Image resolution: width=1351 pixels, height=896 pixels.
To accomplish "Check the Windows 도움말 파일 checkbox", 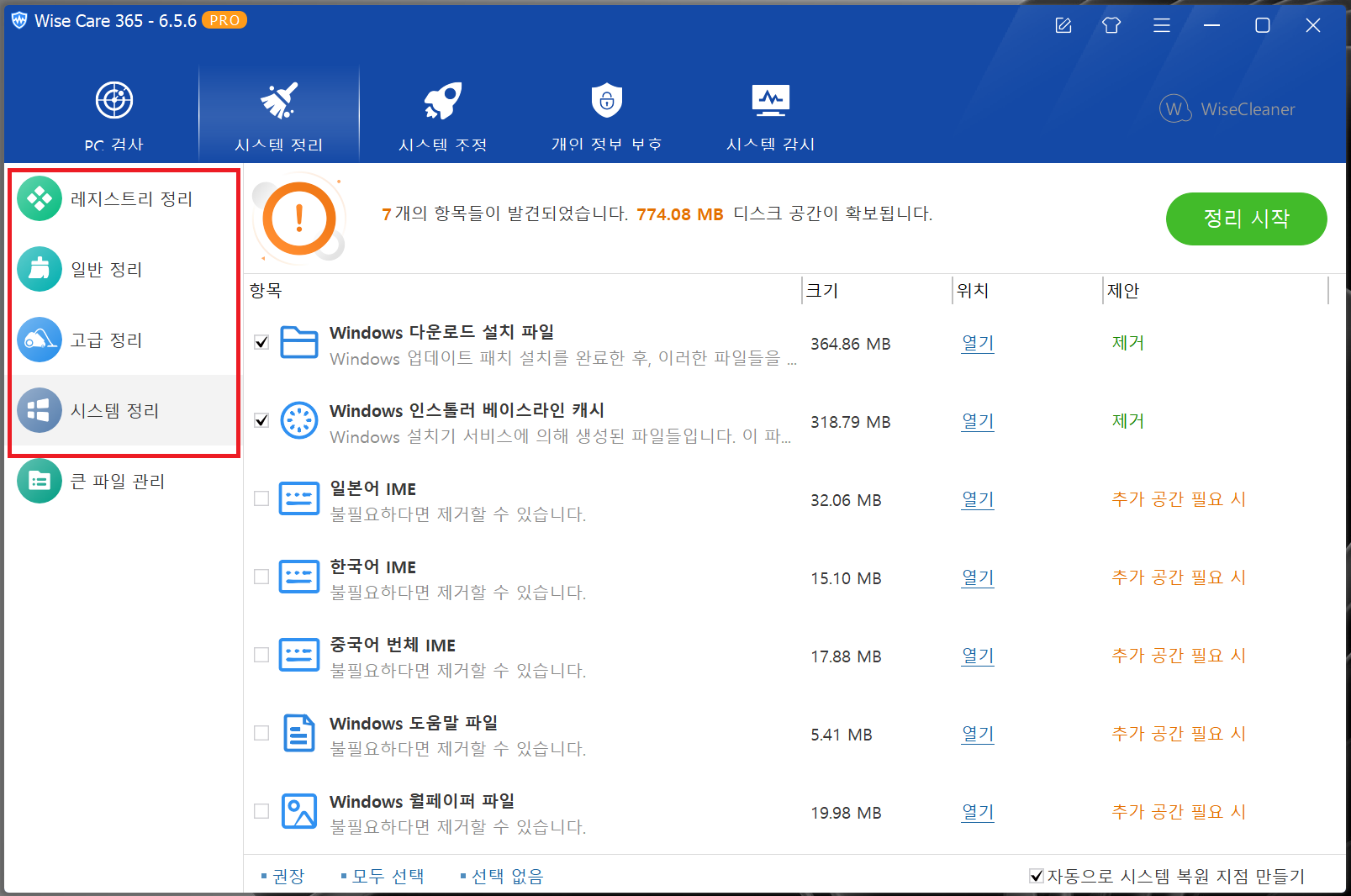I will (261, 733).
